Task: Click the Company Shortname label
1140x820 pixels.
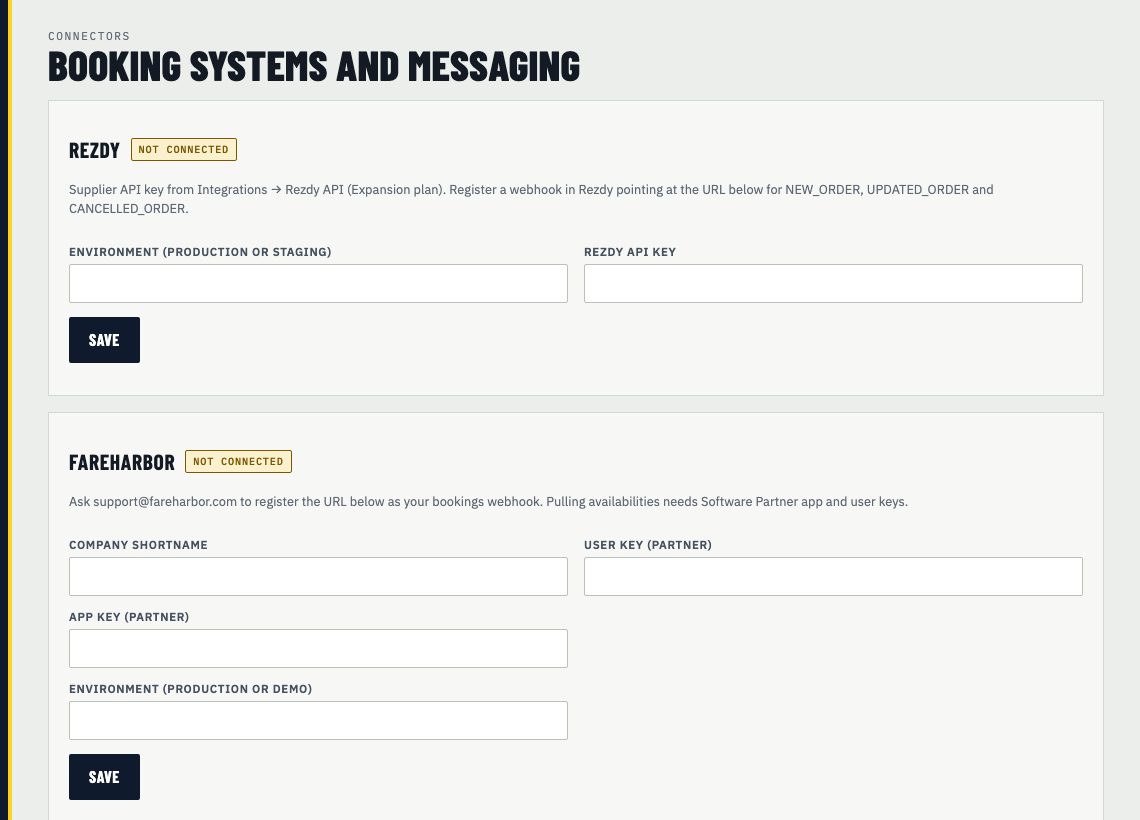Action: pyautogui.click(x=138, y=544)
